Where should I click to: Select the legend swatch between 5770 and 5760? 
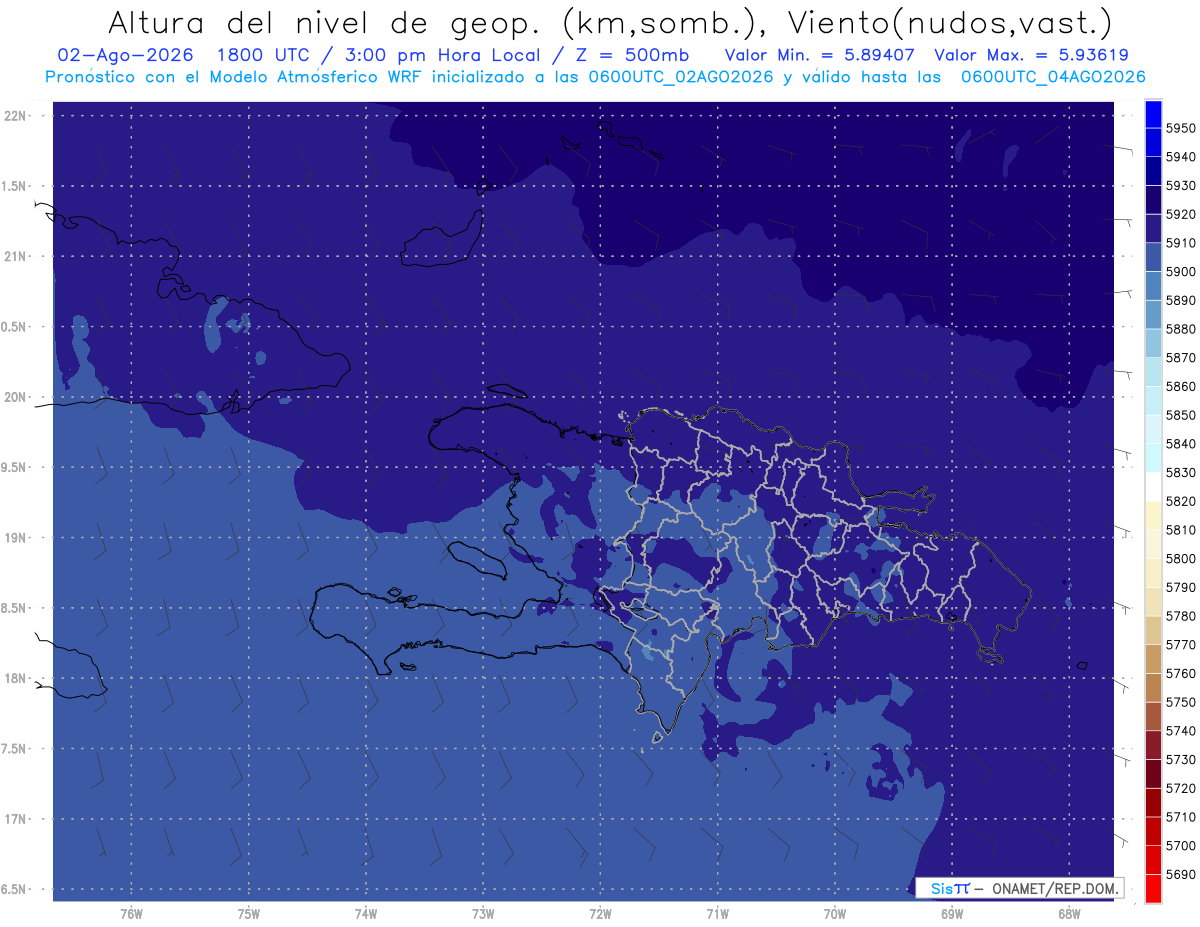coord(1153,659)
